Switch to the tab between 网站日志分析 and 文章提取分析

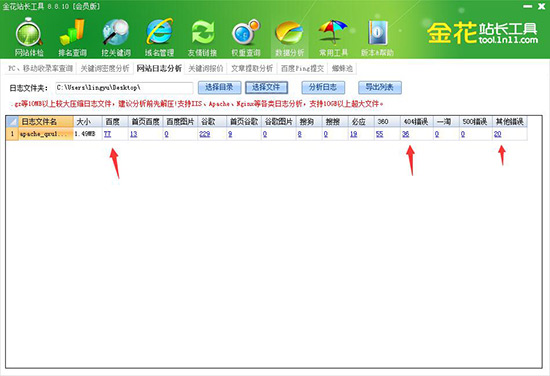[x=206, y=68]
